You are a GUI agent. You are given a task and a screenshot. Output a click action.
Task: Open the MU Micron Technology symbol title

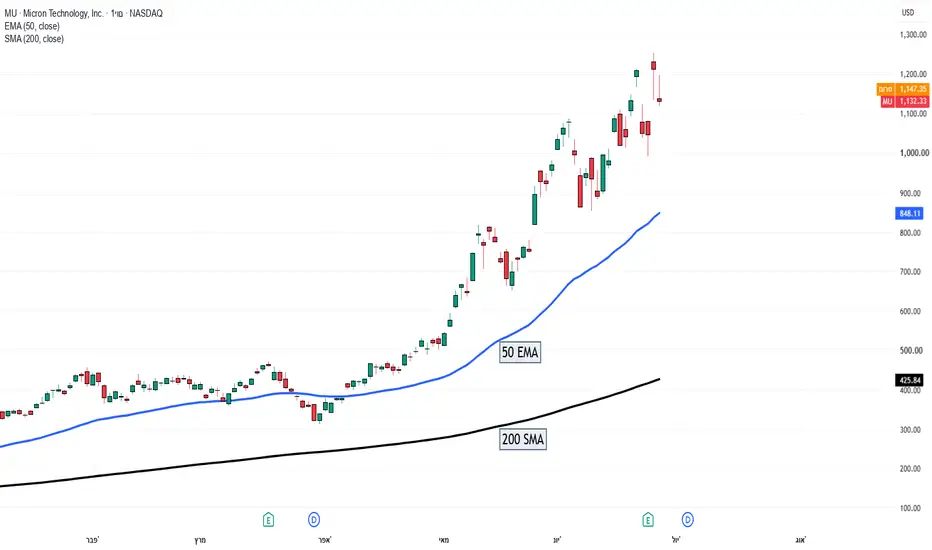click(83, 13)
